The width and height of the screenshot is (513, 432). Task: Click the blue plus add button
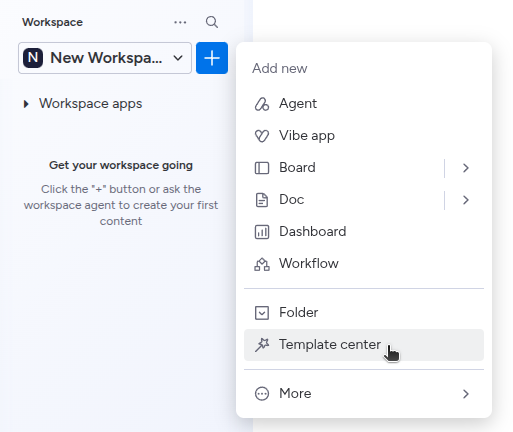point(212,58)
